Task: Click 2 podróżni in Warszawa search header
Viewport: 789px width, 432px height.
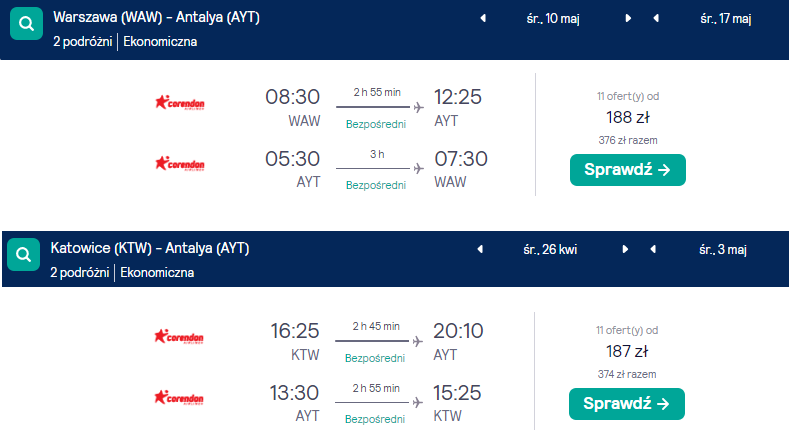Action: pyautogui.click(x=83, y=42)
